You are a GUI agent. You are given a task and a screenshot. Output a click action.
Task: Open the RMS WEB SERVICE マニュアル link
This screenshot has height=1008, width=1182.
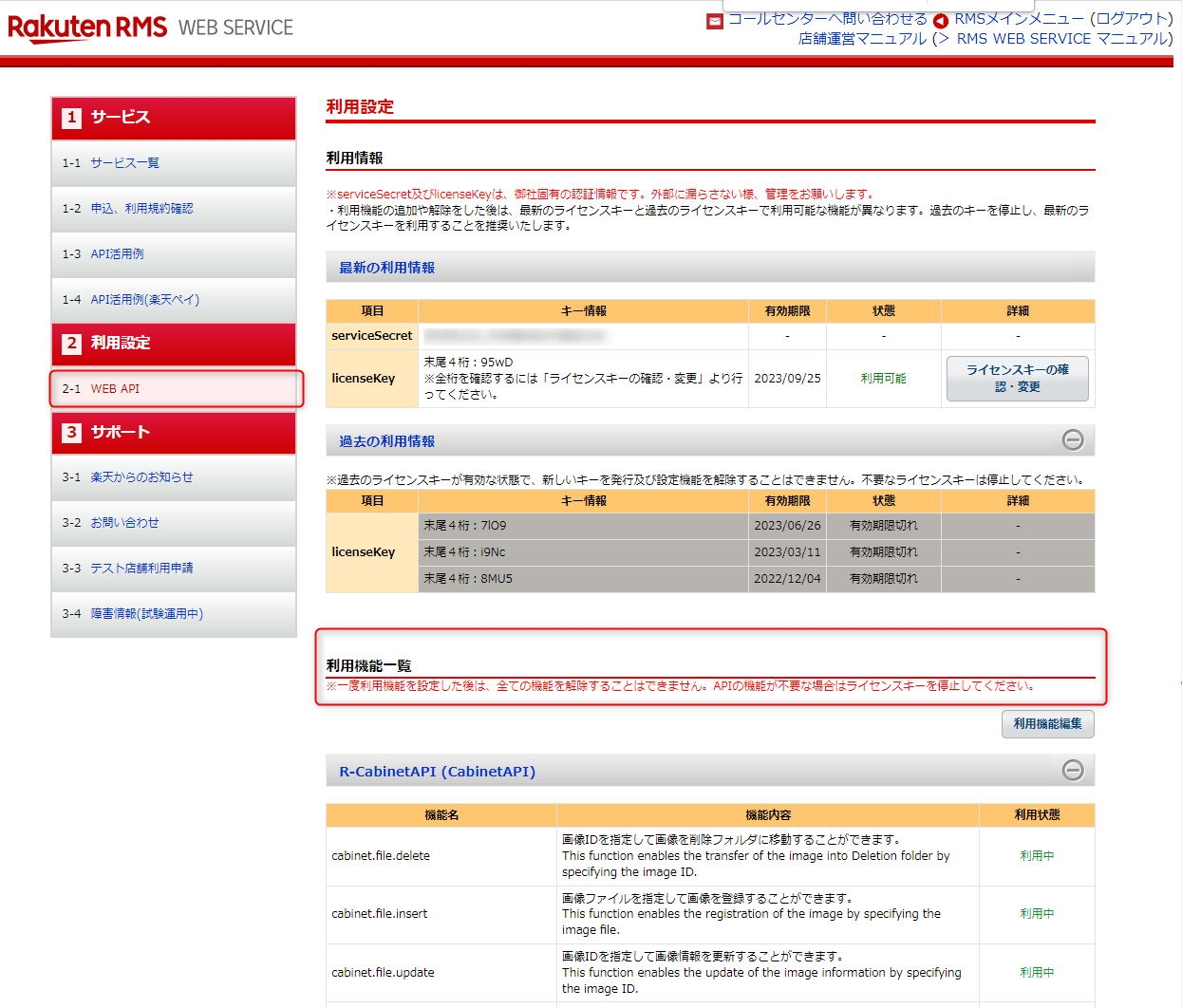coord(1064,39)
